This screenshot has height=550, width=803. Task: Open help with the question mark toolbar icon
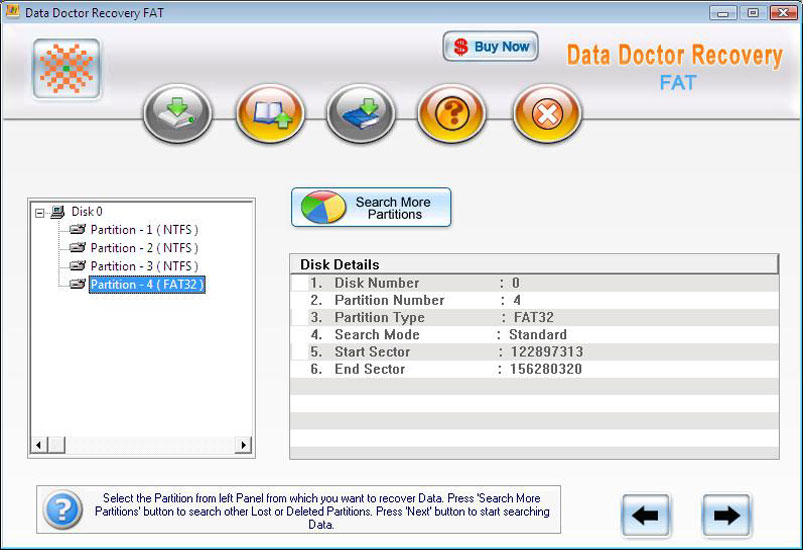[452, 113]
